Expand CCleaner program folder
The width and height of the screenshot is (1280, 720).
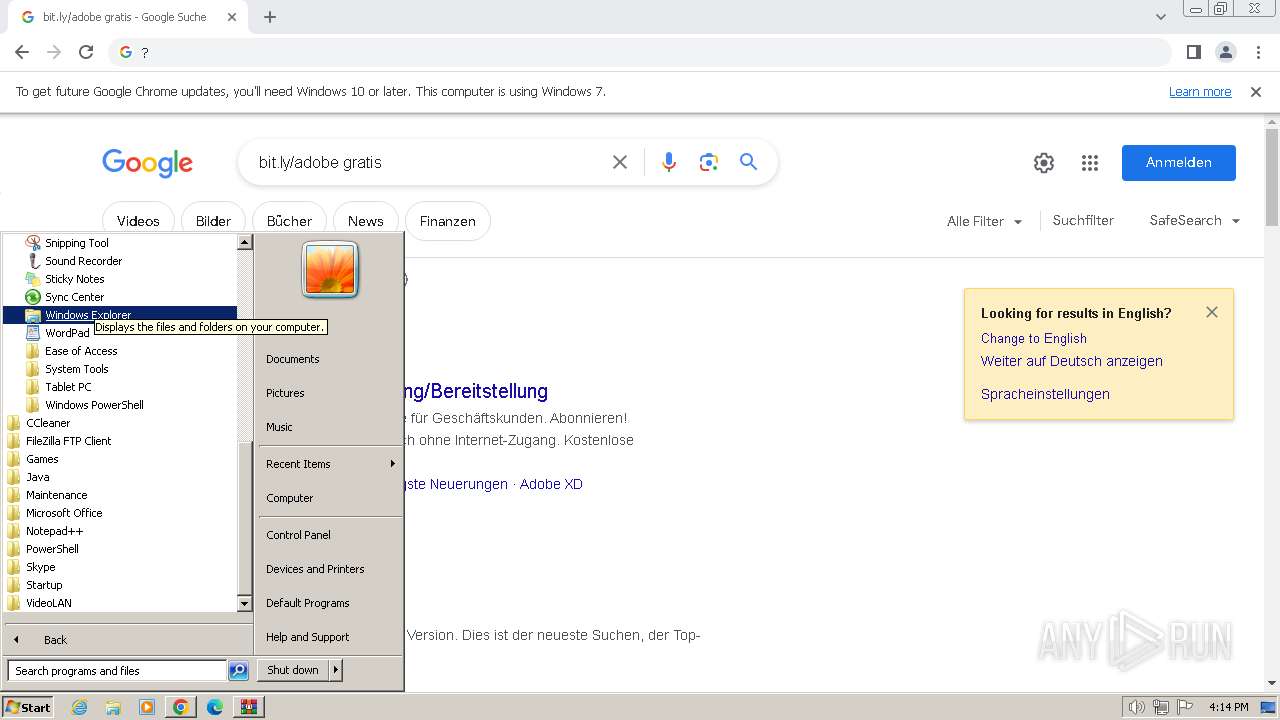[x=48, y=423]
